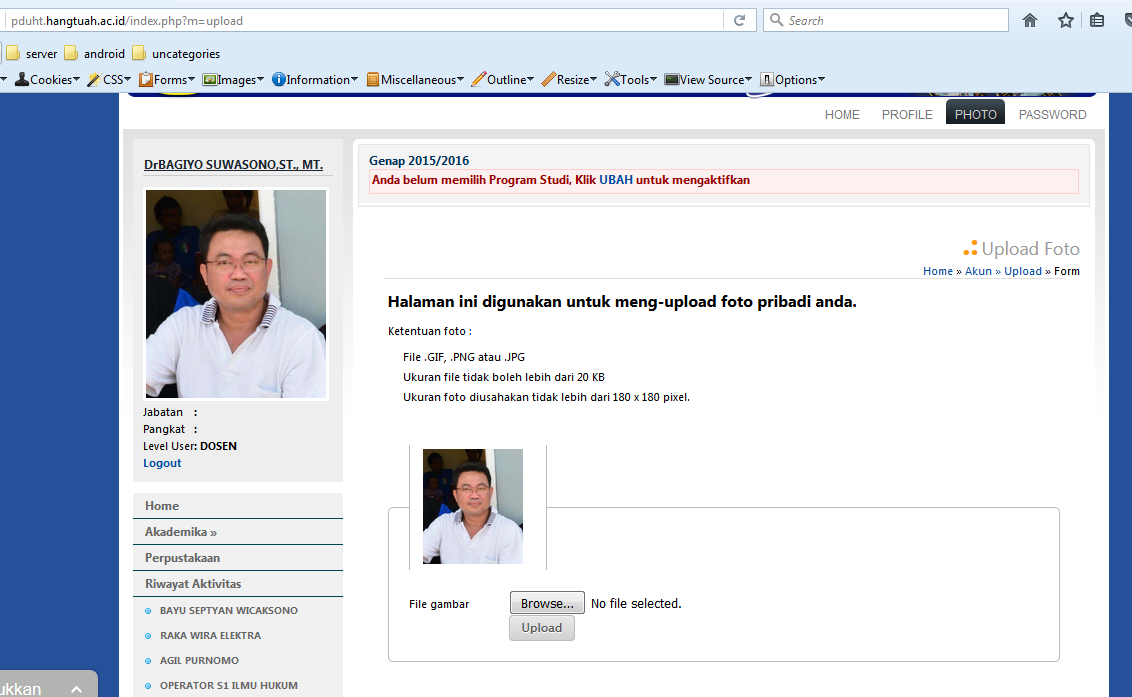Select OPERATOR S1 ILMU HUKUM entry

click(228, 685)
